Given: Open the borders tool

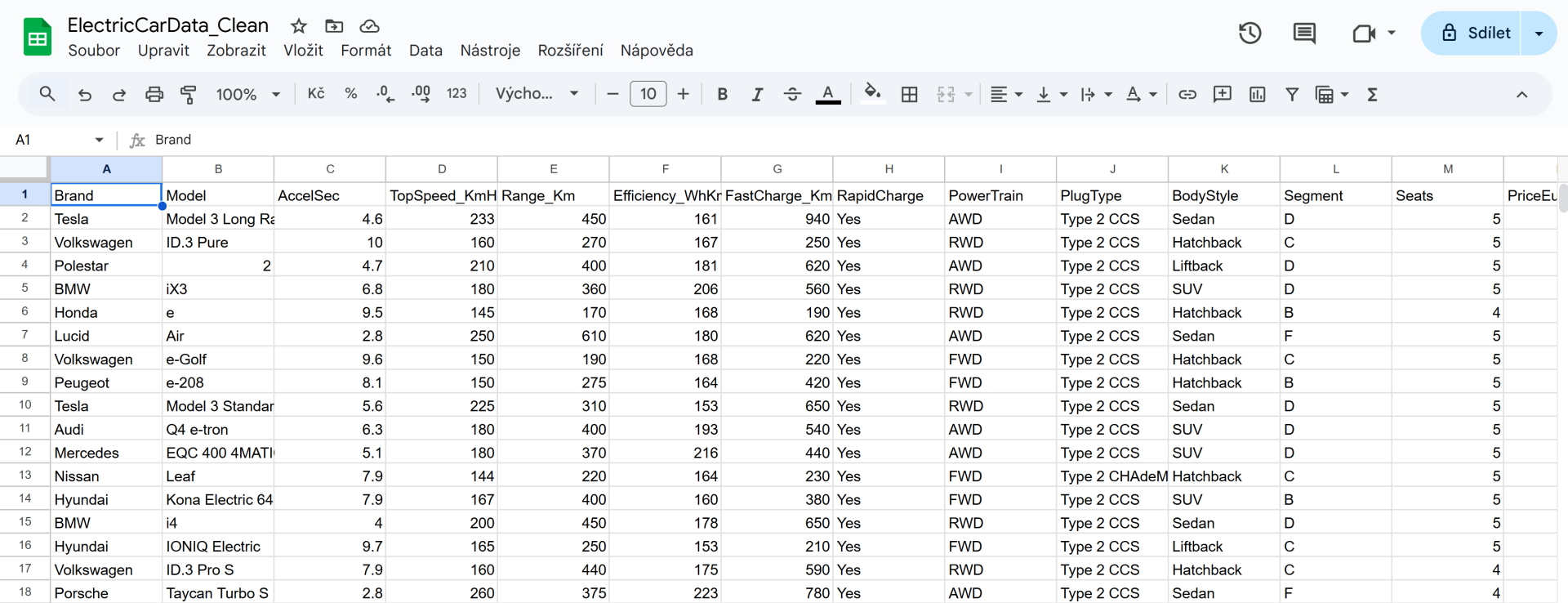Looking at the screenshot, I should coord(909,94).
